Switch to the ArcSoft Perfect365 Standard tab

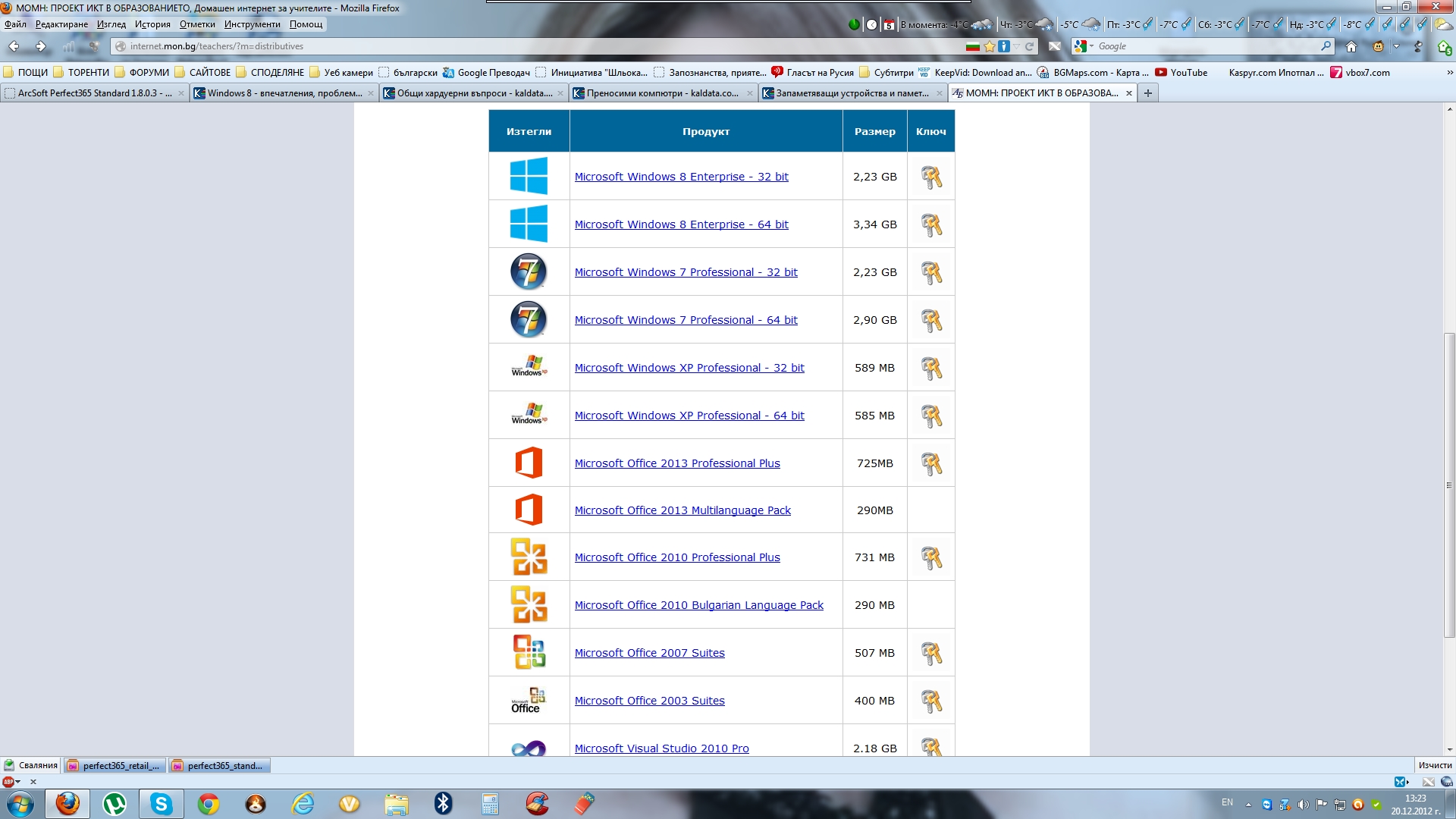tap(95, 93)
